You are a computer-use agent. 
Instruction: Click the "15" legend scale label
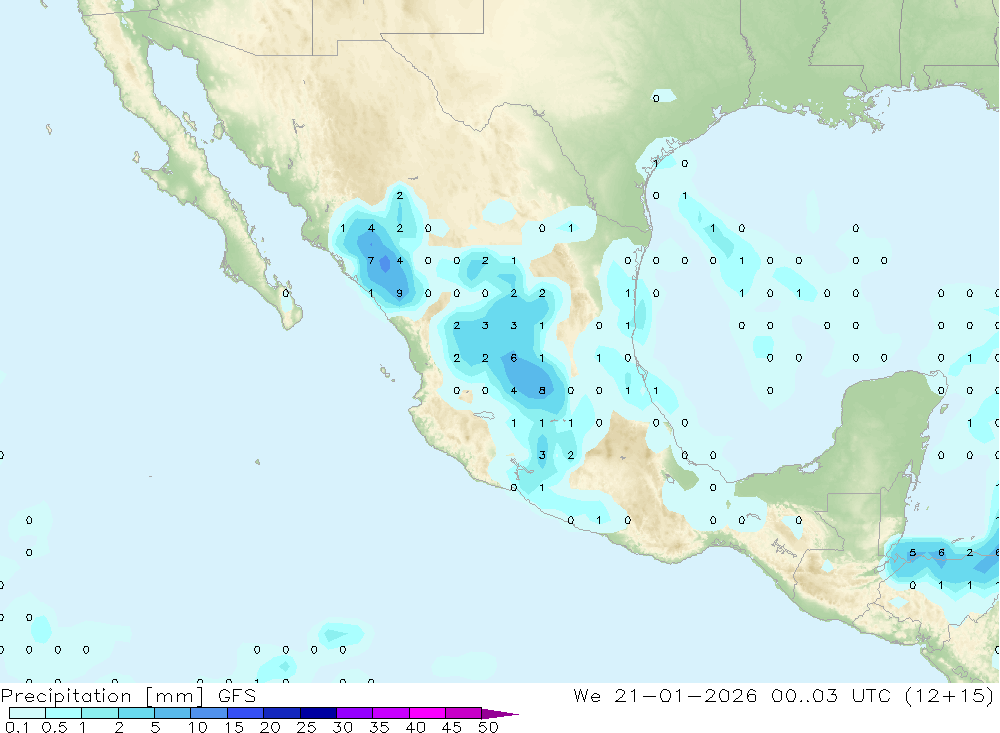point(234,727)
